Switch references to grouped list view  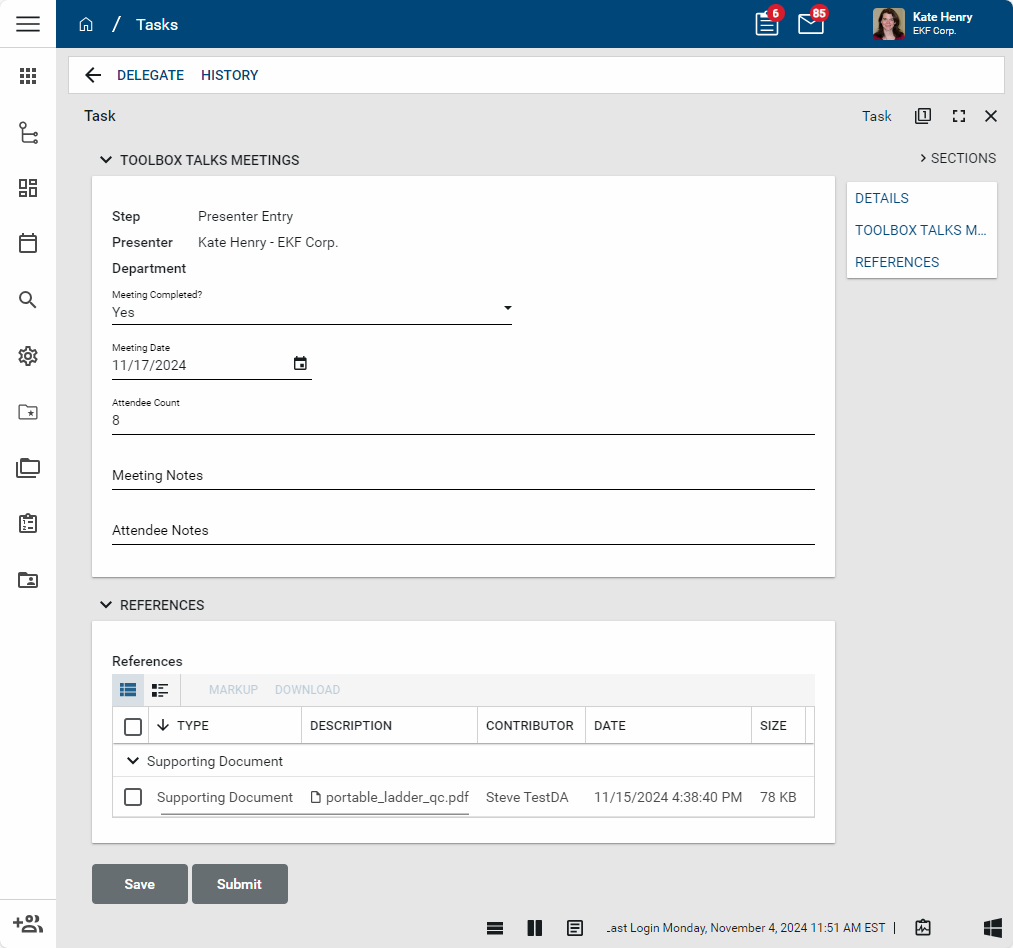click(160, 690)
